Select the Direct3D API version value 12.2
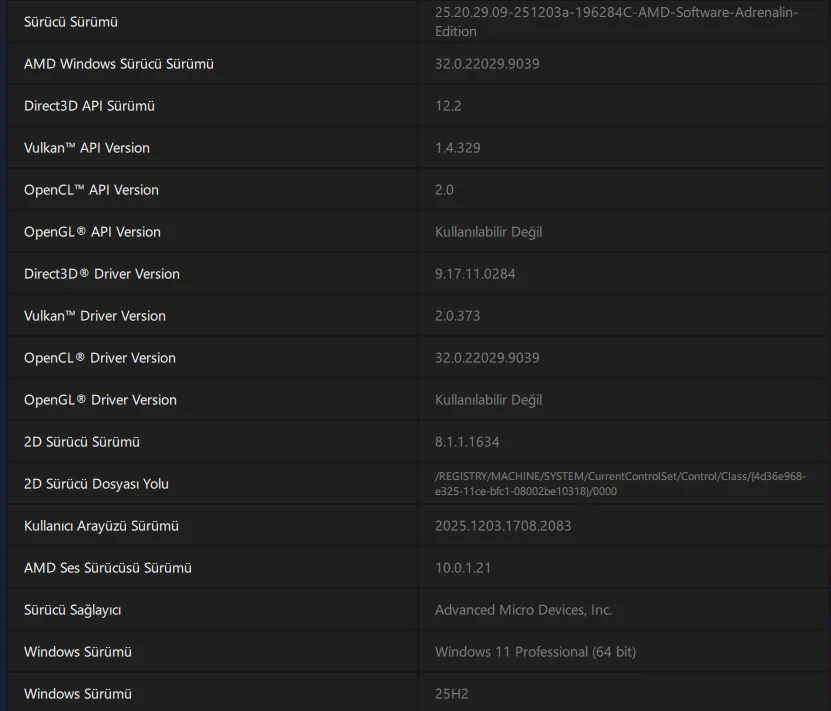The height and width of the screenshot is (711, 831). tap(448, 106)
